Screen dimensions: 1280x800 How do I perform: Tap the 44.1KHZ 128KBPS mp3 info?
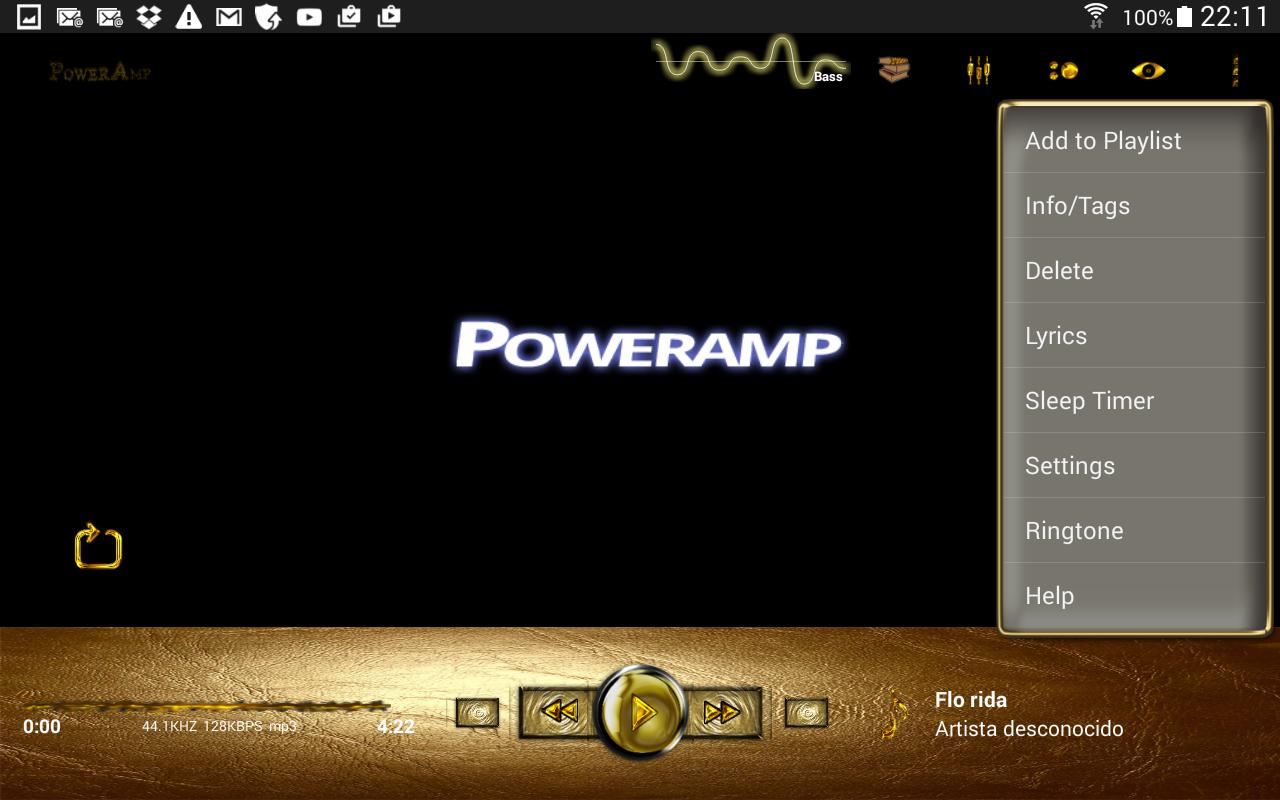click(219, 726)
